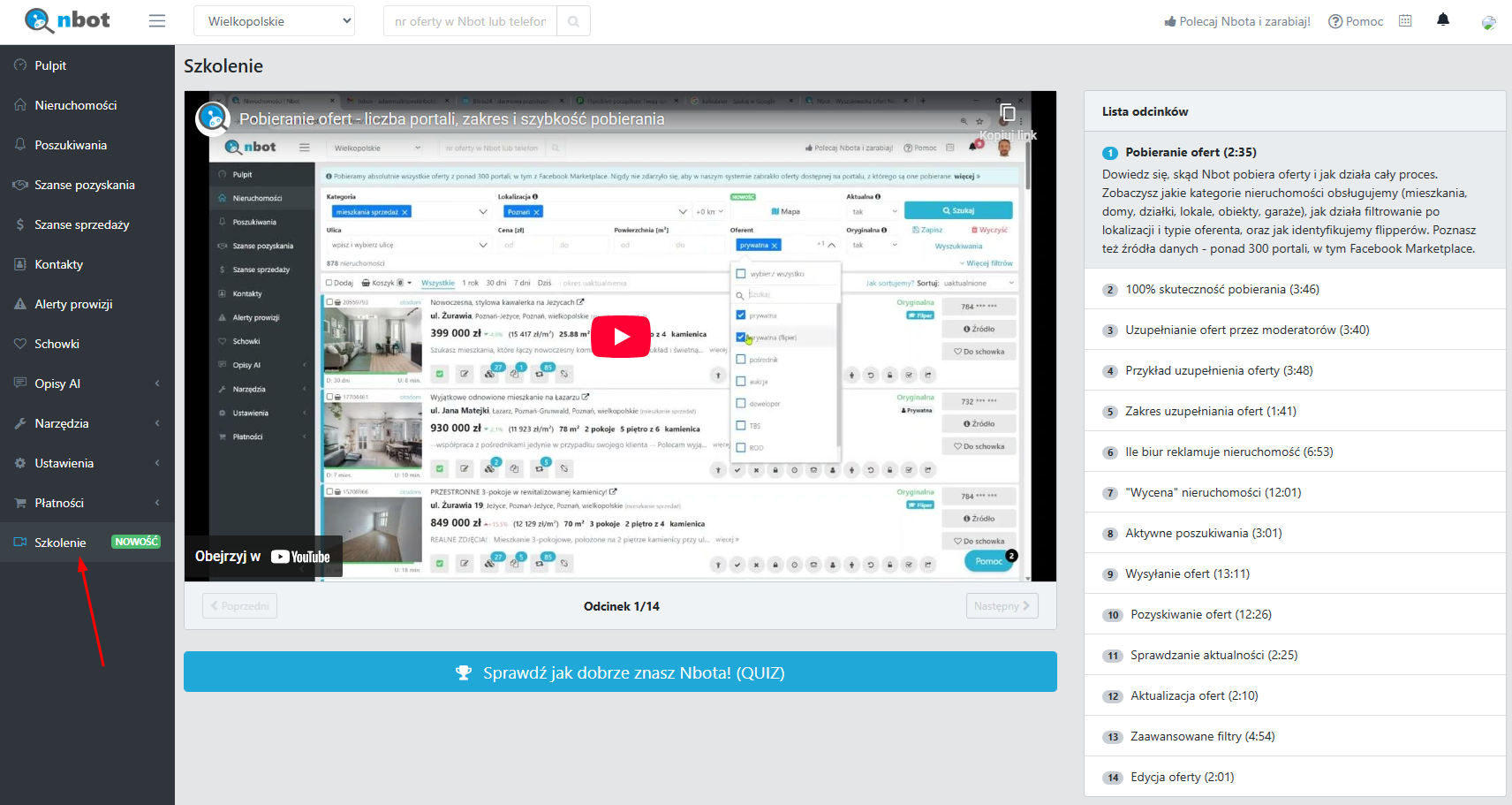
Task: Start the Sprawdź jak dobrze znasz Nbota quiz
Action: pos(620,672)
